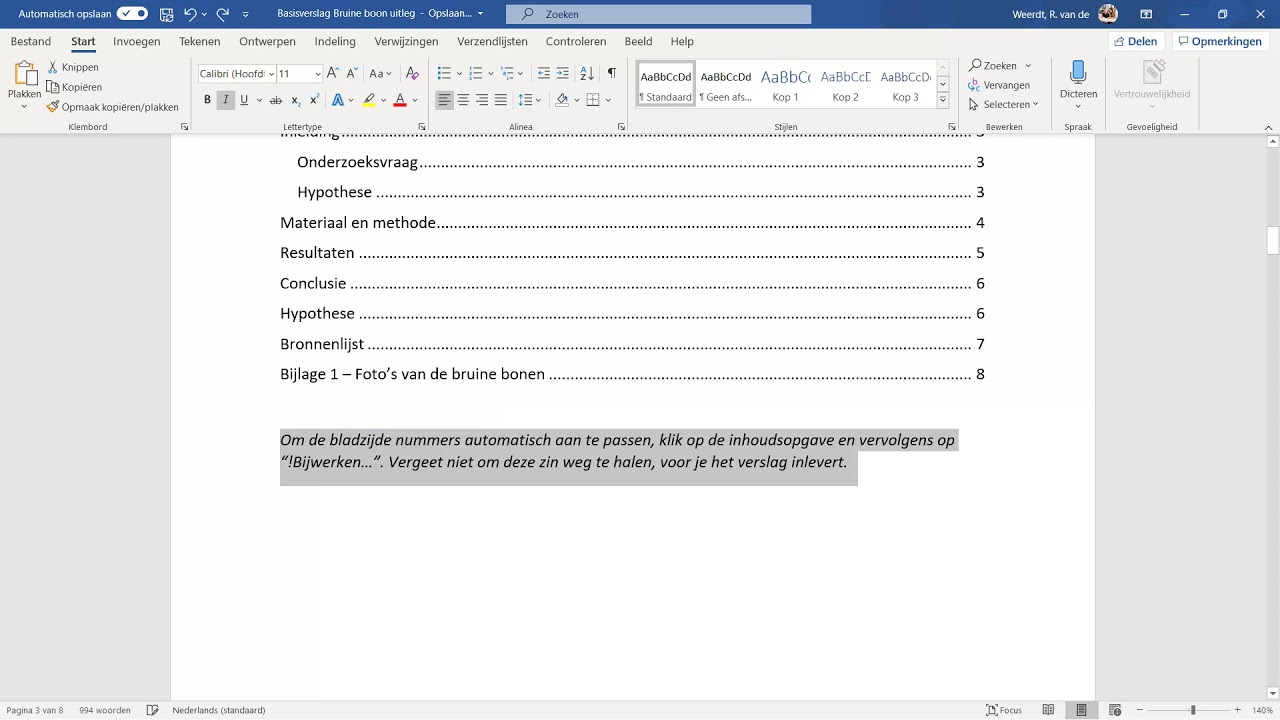This screenshot has width=1280, height=720.
Task: Open line spacing options icon
Action: (526, 100)
